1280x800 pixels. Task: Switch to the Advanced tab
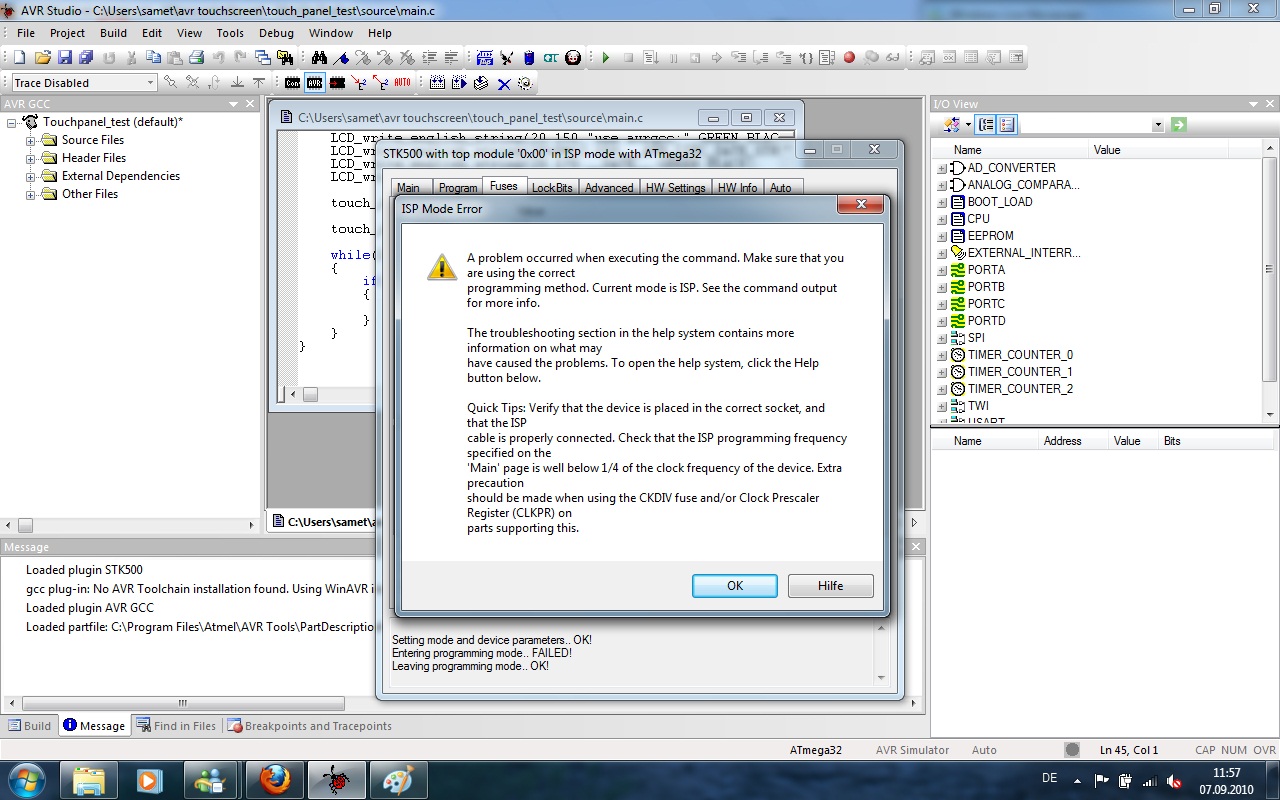(x=609, y=188)
